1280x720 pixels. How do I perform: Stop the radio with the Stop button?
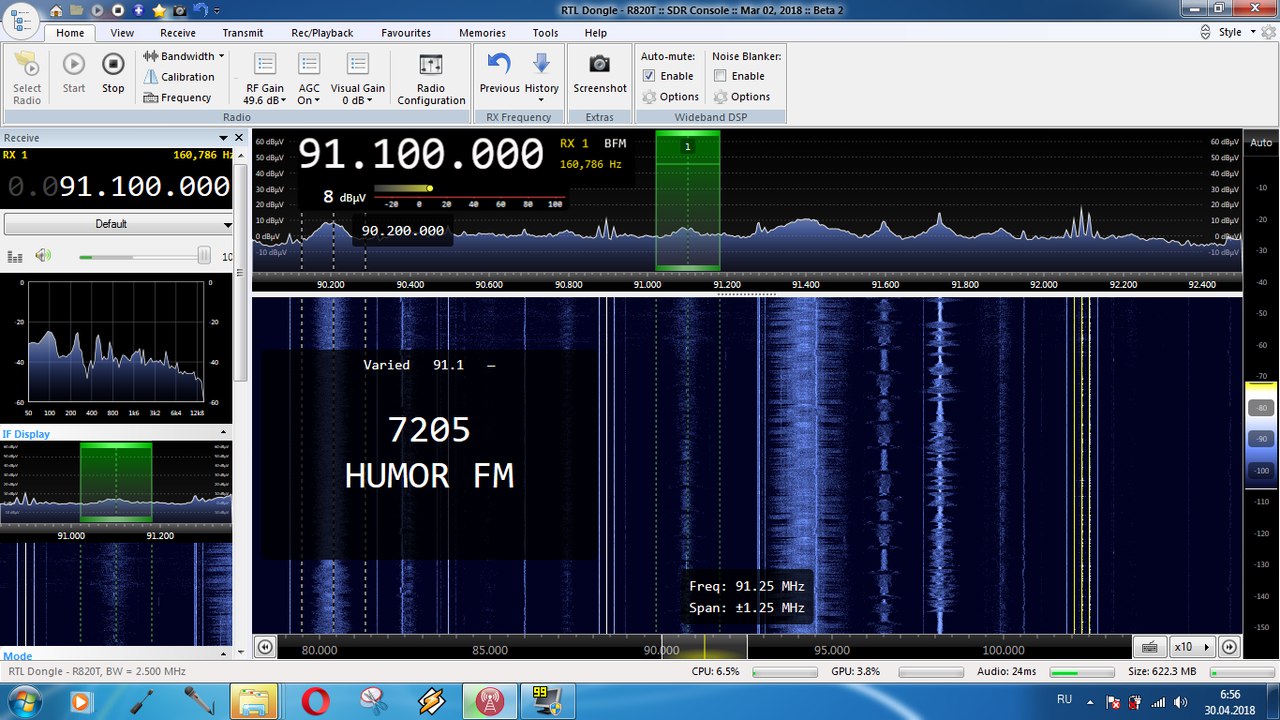coord(113,74)
